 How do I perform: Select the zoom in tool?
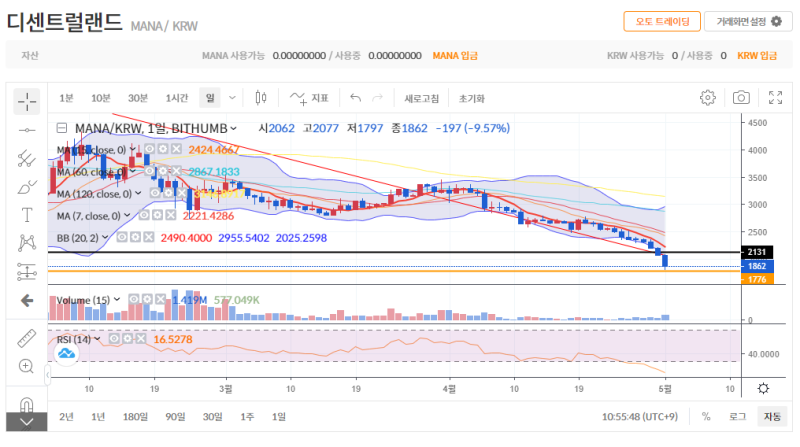(27, 366)
